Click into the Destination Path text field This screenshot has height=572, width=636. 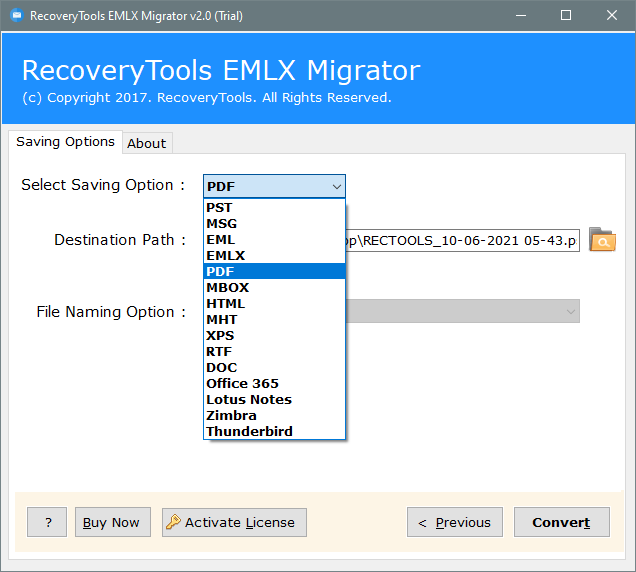pyautogui.click(x=463, y=240)
